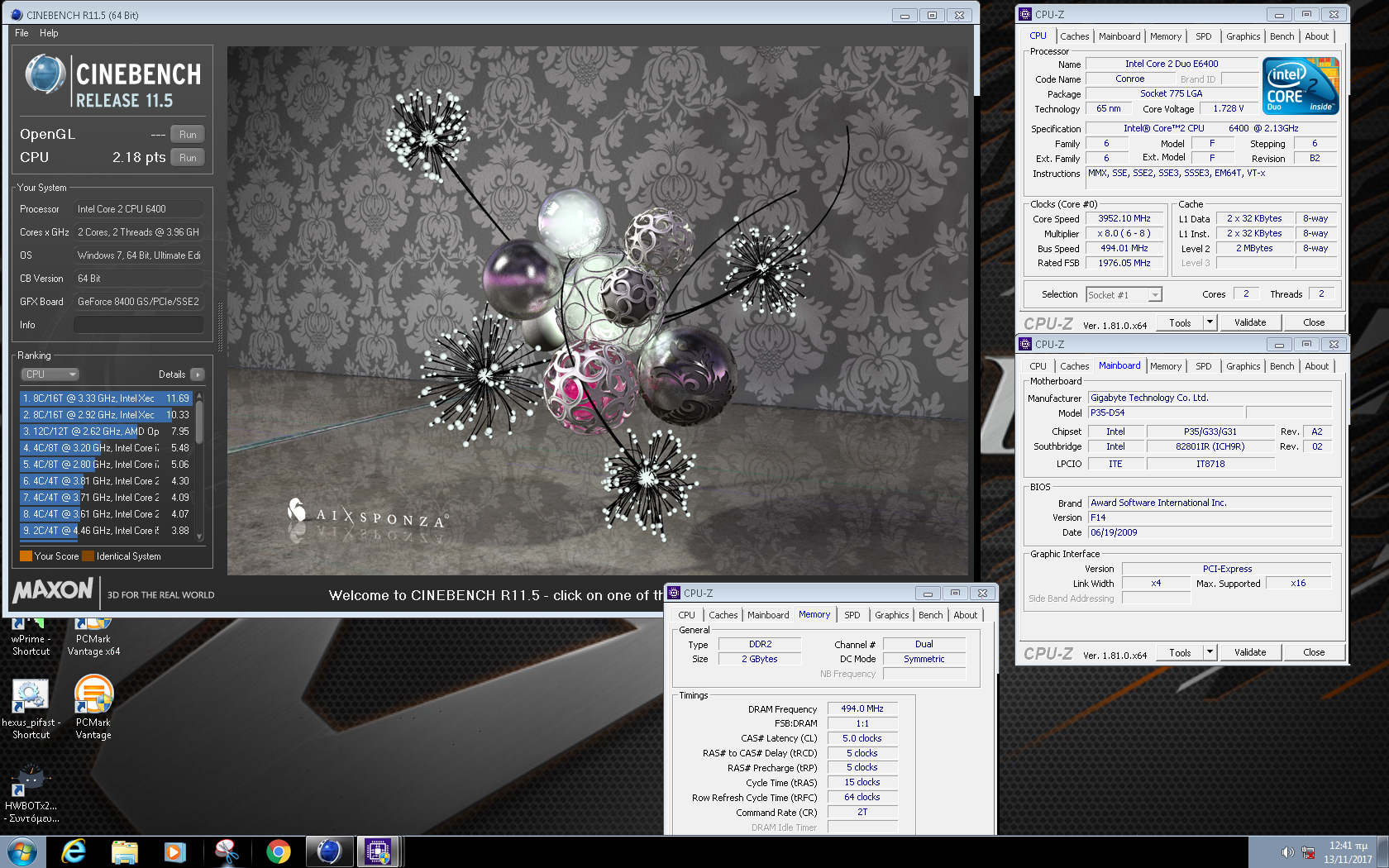
Task: Open the PCMark Vantage desktop icon
Action: [93, 708]
